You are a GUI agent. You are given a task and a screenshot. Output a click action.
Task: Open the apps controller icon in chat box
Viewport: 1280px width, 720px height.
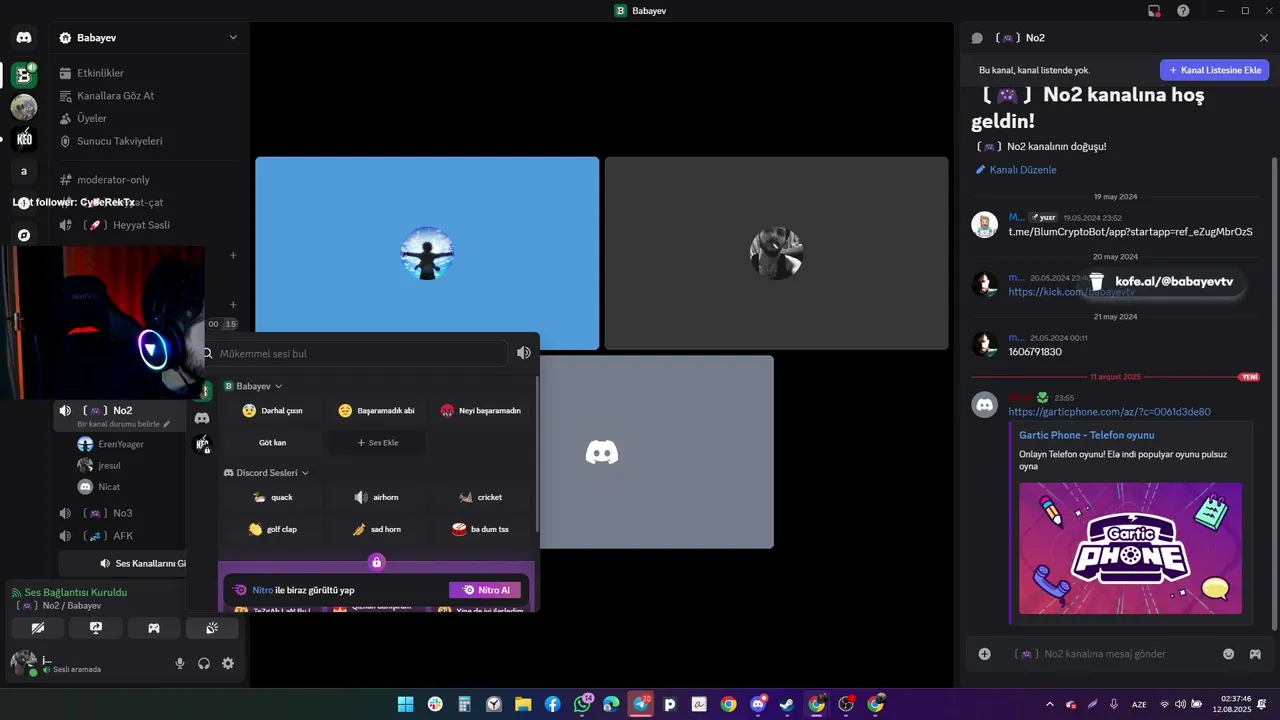(x=1255, y=654)
